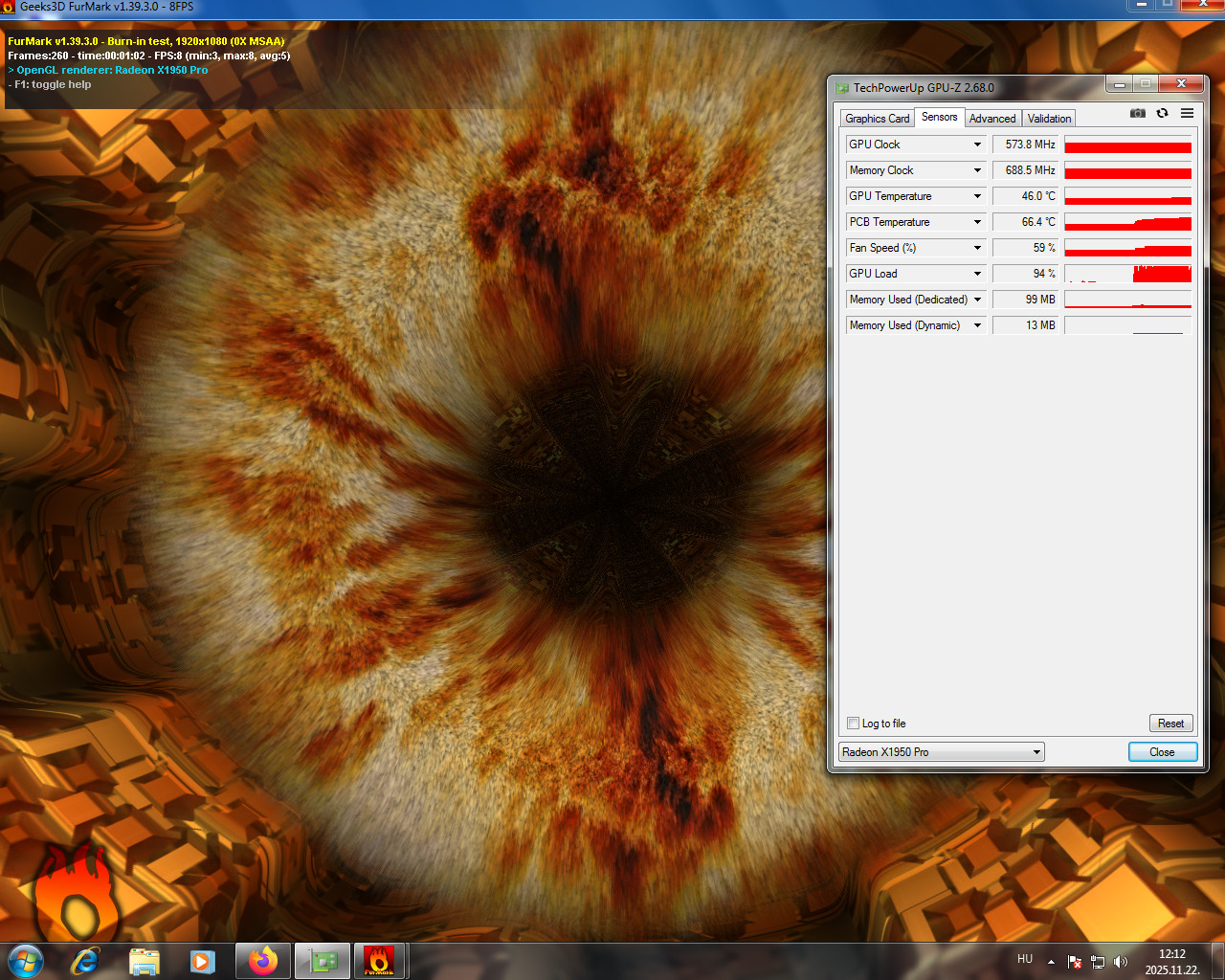Click the Action Center flag tray icon
Viewport: 1225px width, 980px height.
(x=1075, y=962)
